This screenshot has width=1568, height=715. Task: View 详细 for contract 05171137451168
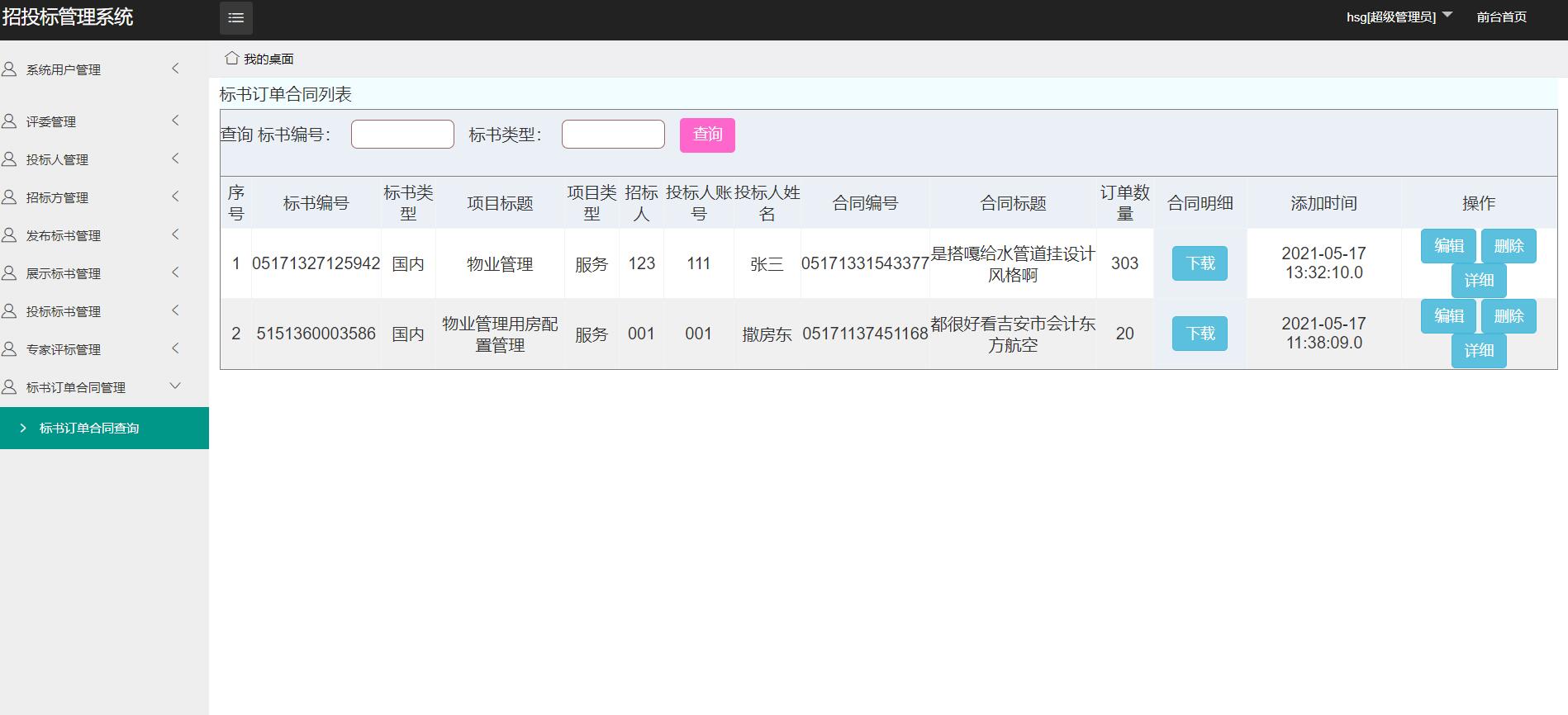[x=1479, y=351]
